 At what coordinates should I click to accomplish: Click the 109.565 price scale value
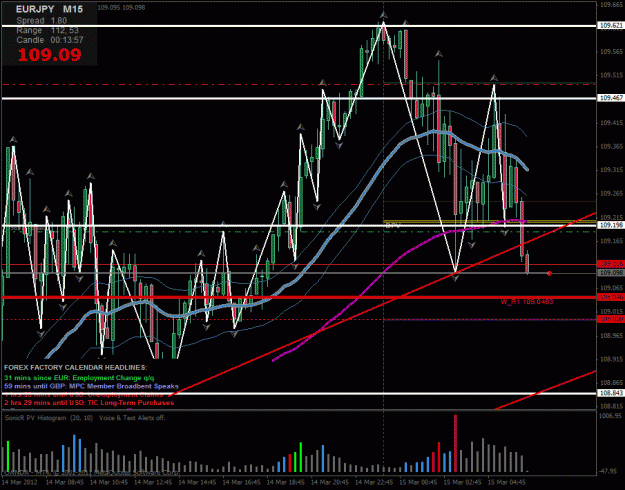pyautogui.click(x=611, y=52)
